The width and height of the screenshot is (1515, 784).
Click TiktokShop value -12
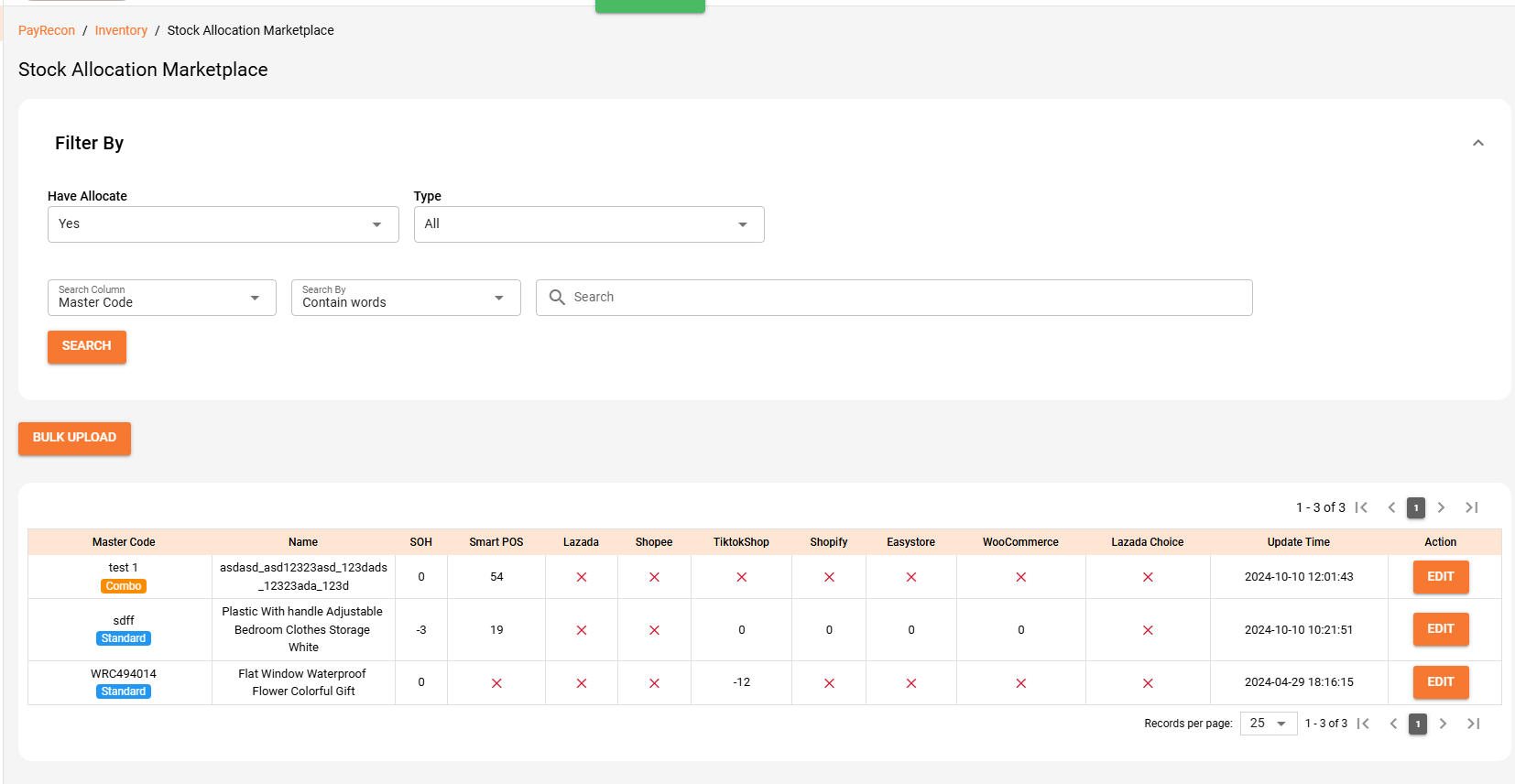(x=742, y=682)
